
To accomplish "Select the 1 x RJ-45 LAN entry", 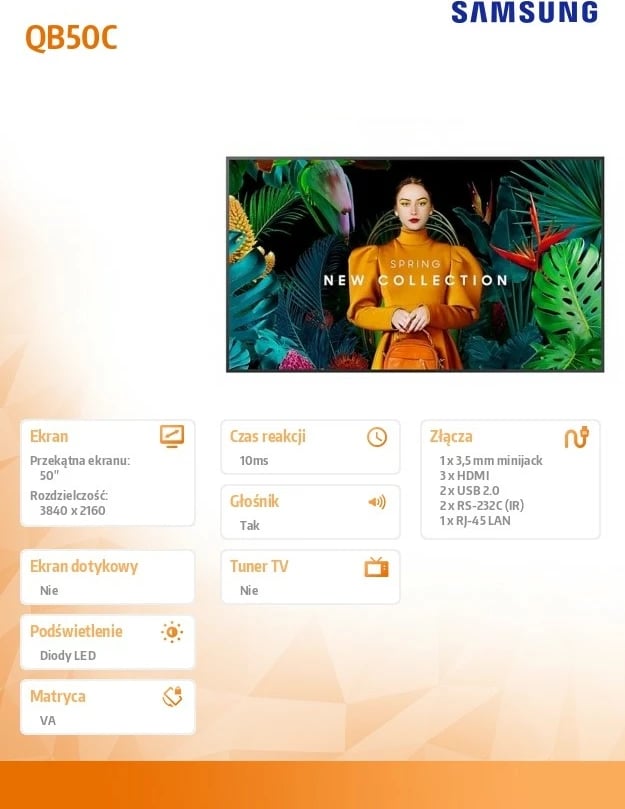I will tap(475, 521).
